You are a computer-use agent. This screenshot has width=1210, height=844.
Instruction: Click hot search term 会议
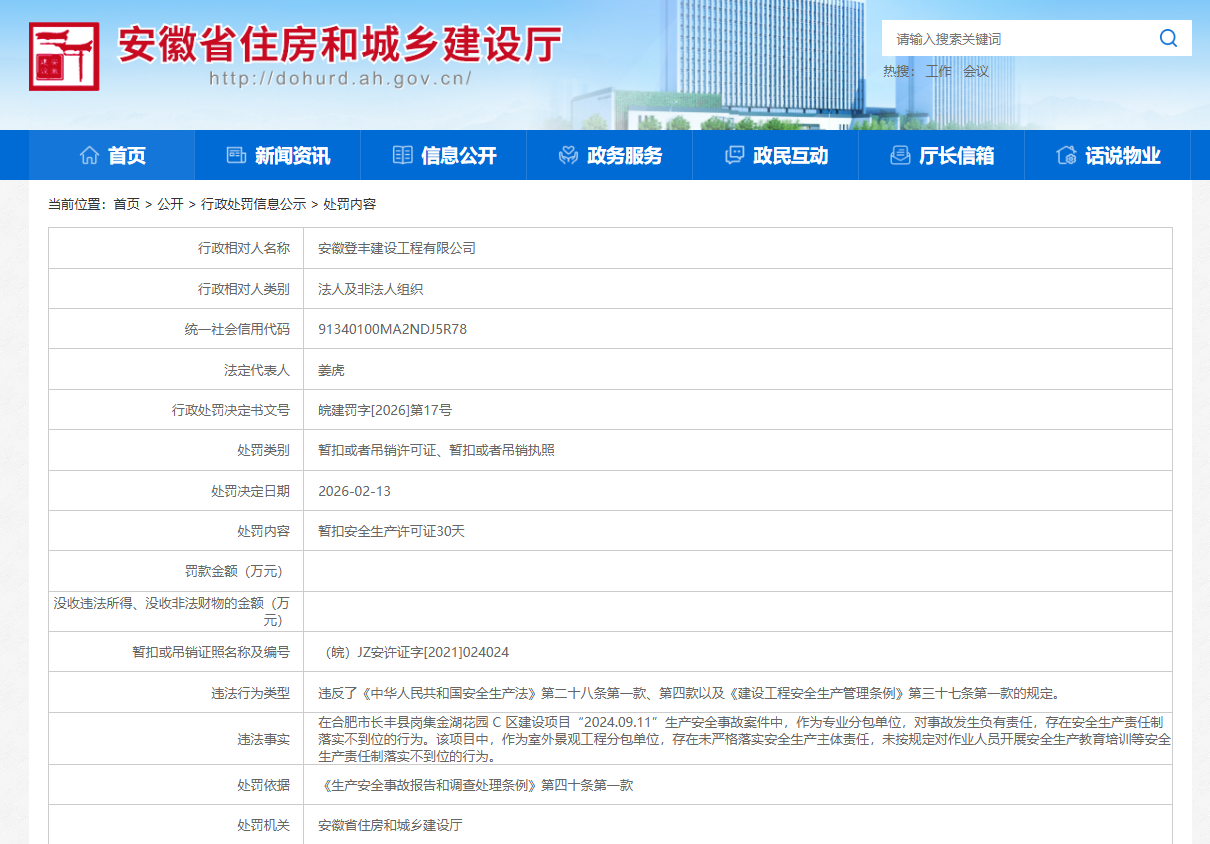975,72
